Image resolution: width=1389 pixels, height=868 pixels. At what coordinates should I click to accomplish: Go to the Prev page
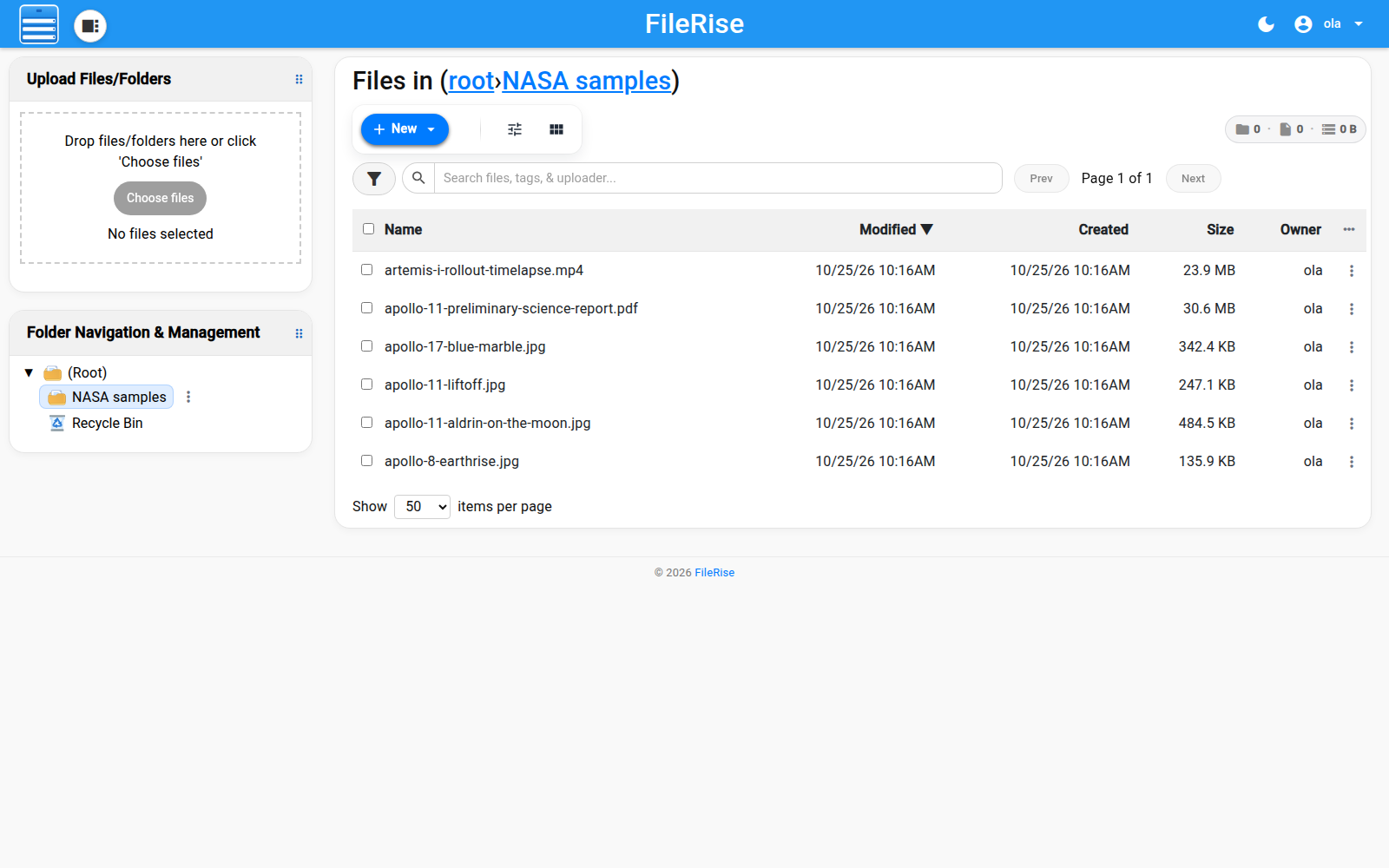1041,179
